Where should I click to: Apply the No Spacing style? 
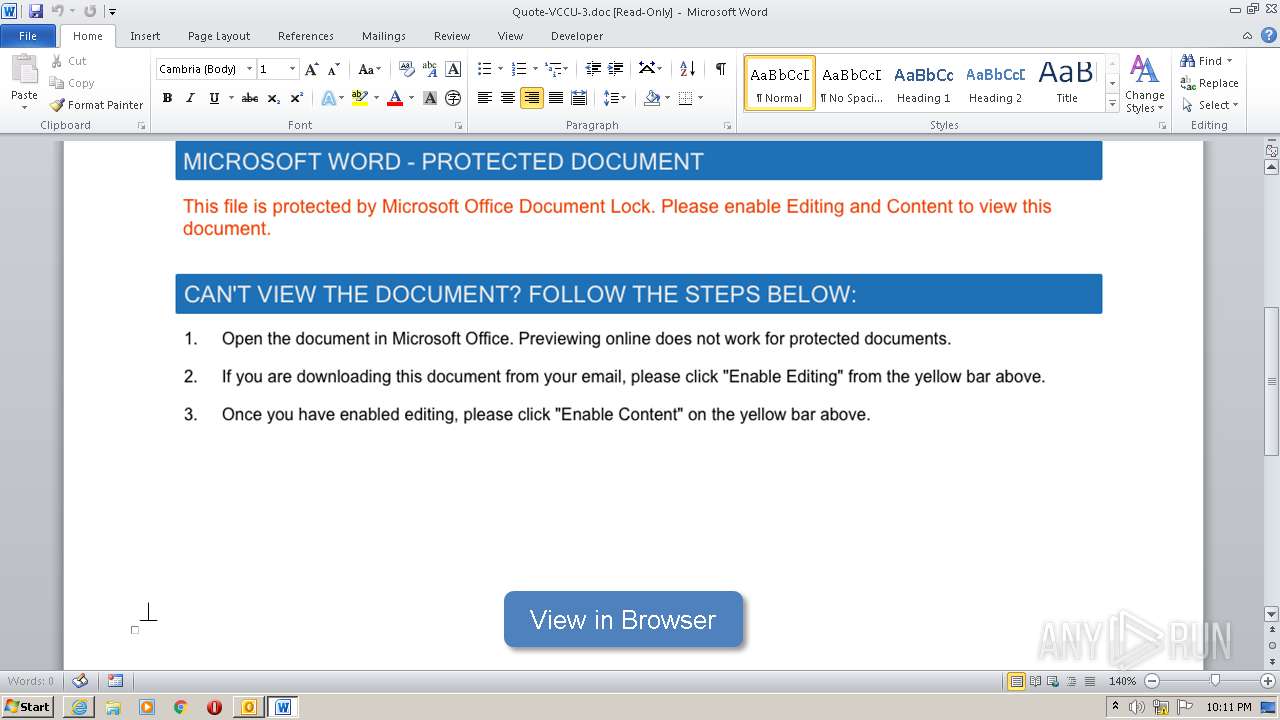point(851,83)
